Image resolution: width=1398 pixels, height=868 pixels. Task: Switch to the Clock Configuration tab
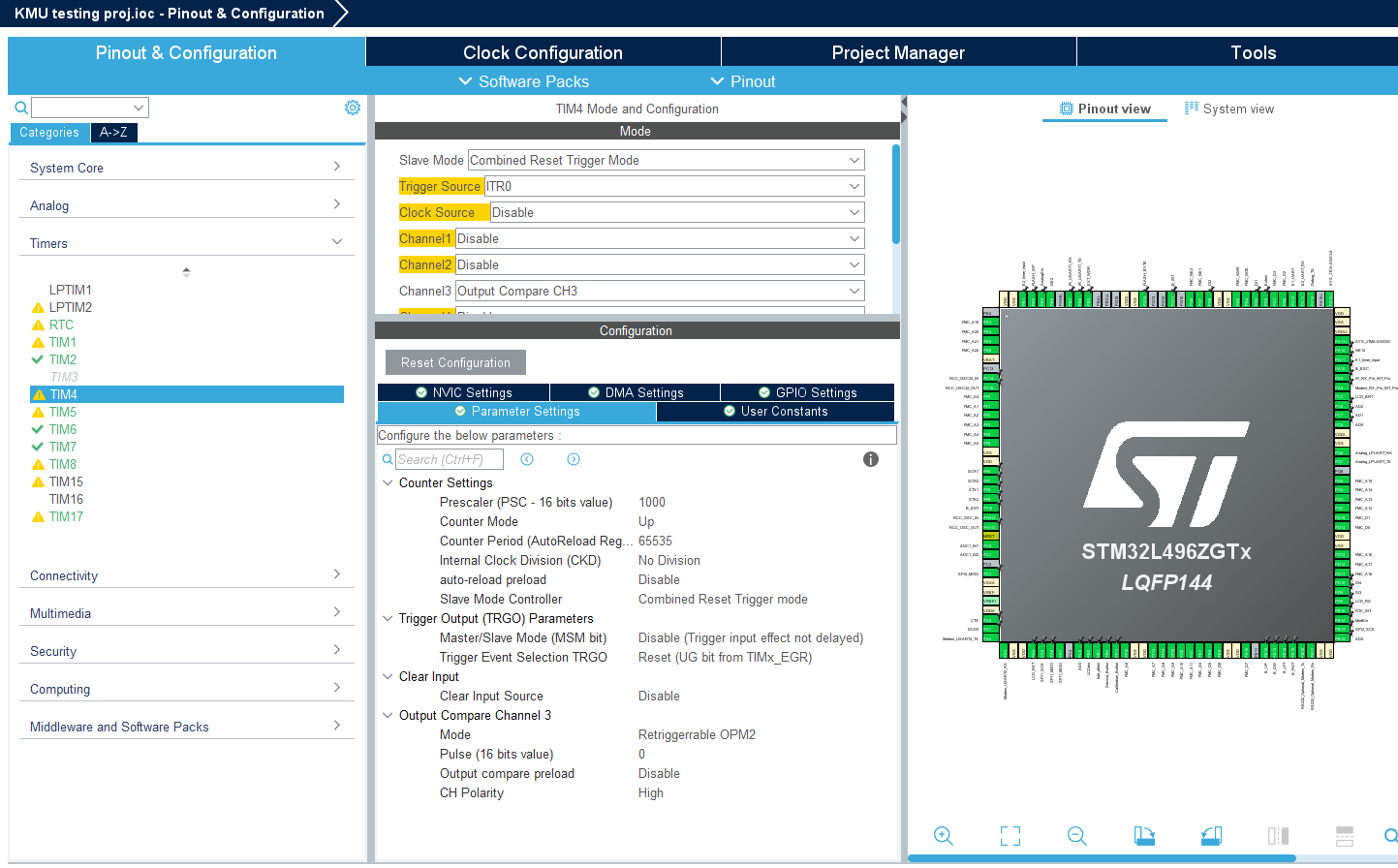point(543,52)
